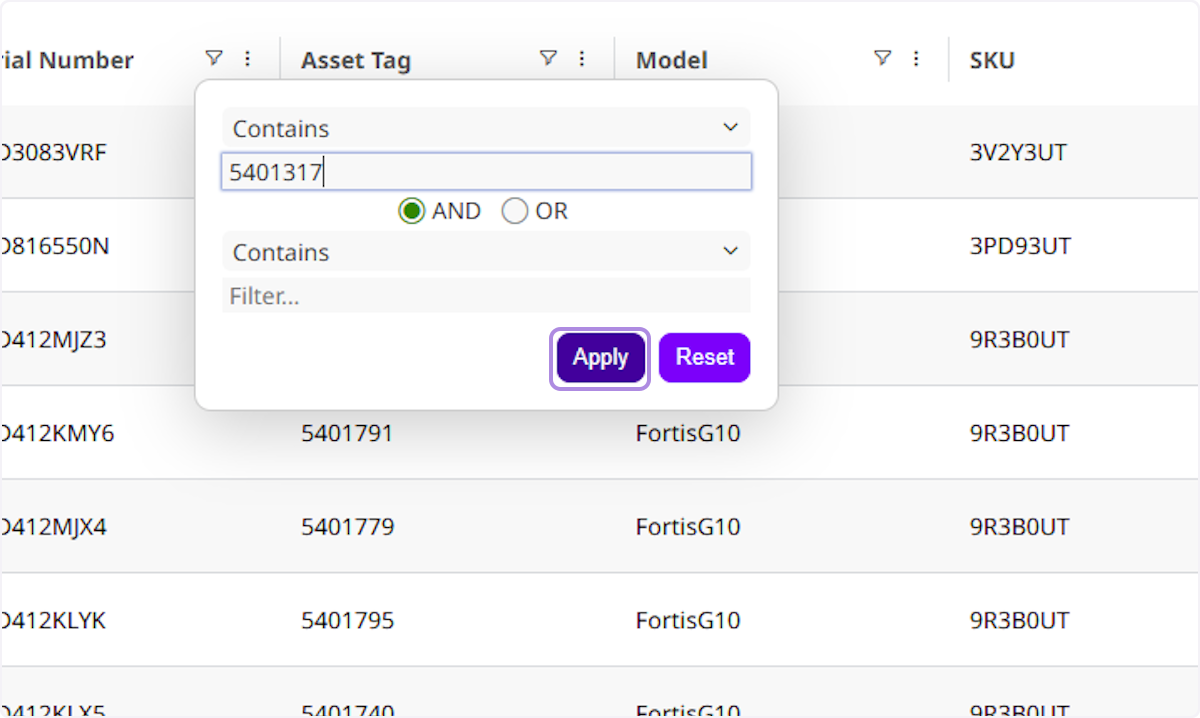Sort by the Asset Tag column header

(x=356, y=60)
